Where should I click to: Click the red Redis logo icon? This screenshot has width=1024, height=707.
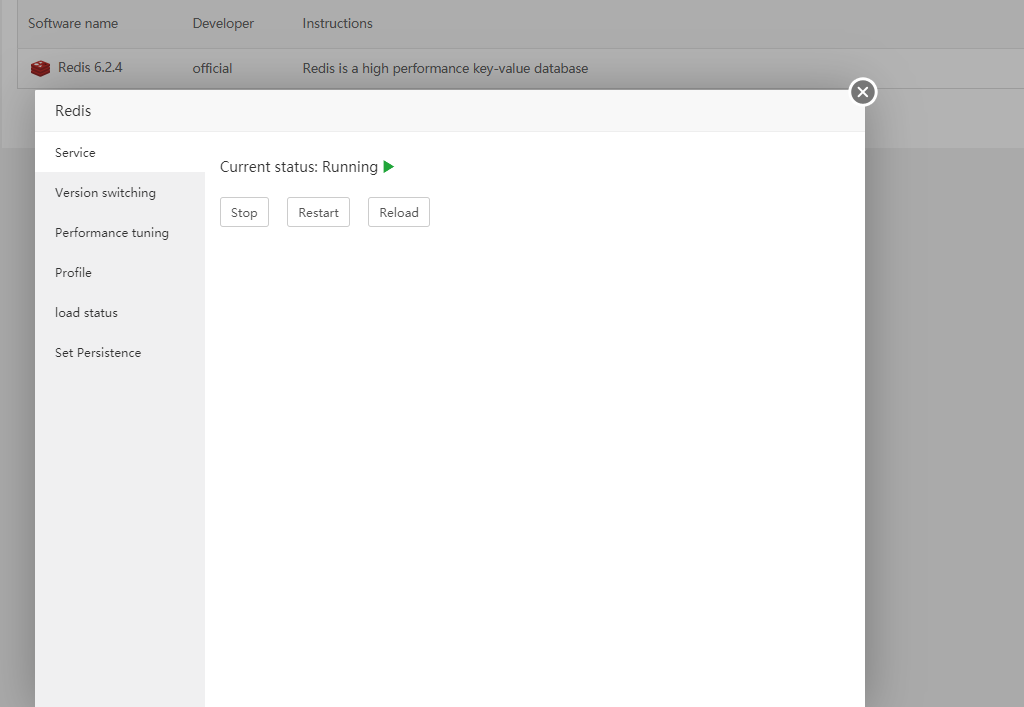coord(40,68)
